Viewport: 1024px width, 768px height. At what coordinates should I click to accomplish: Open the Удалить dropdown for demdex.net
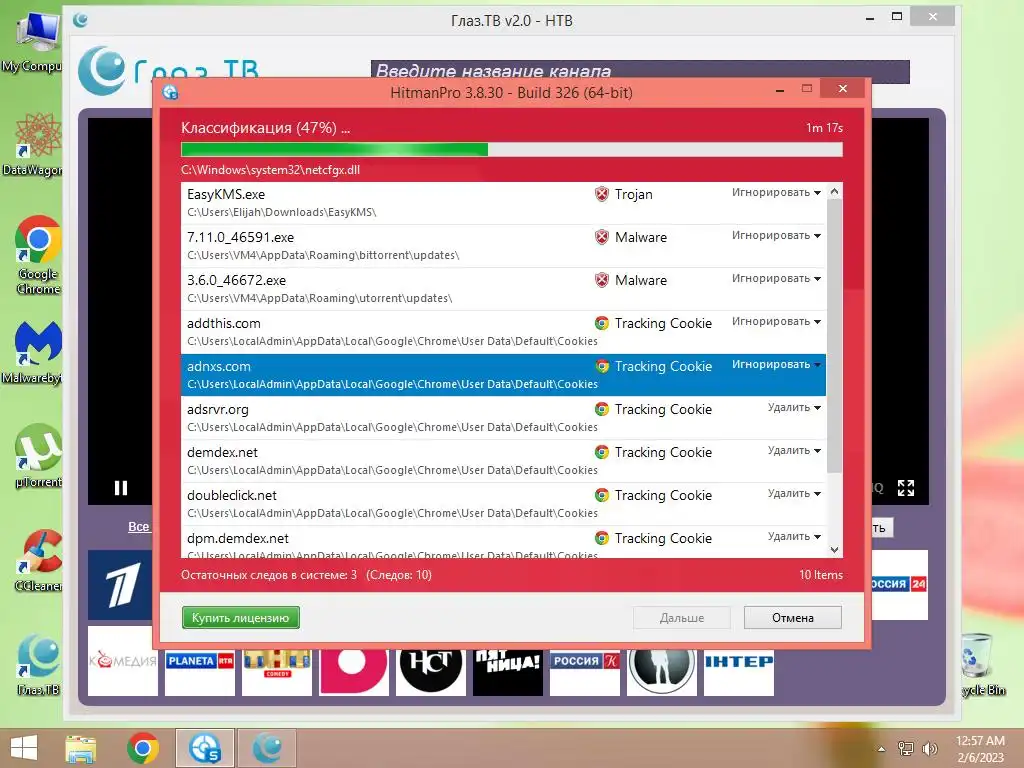coord(794,451)
